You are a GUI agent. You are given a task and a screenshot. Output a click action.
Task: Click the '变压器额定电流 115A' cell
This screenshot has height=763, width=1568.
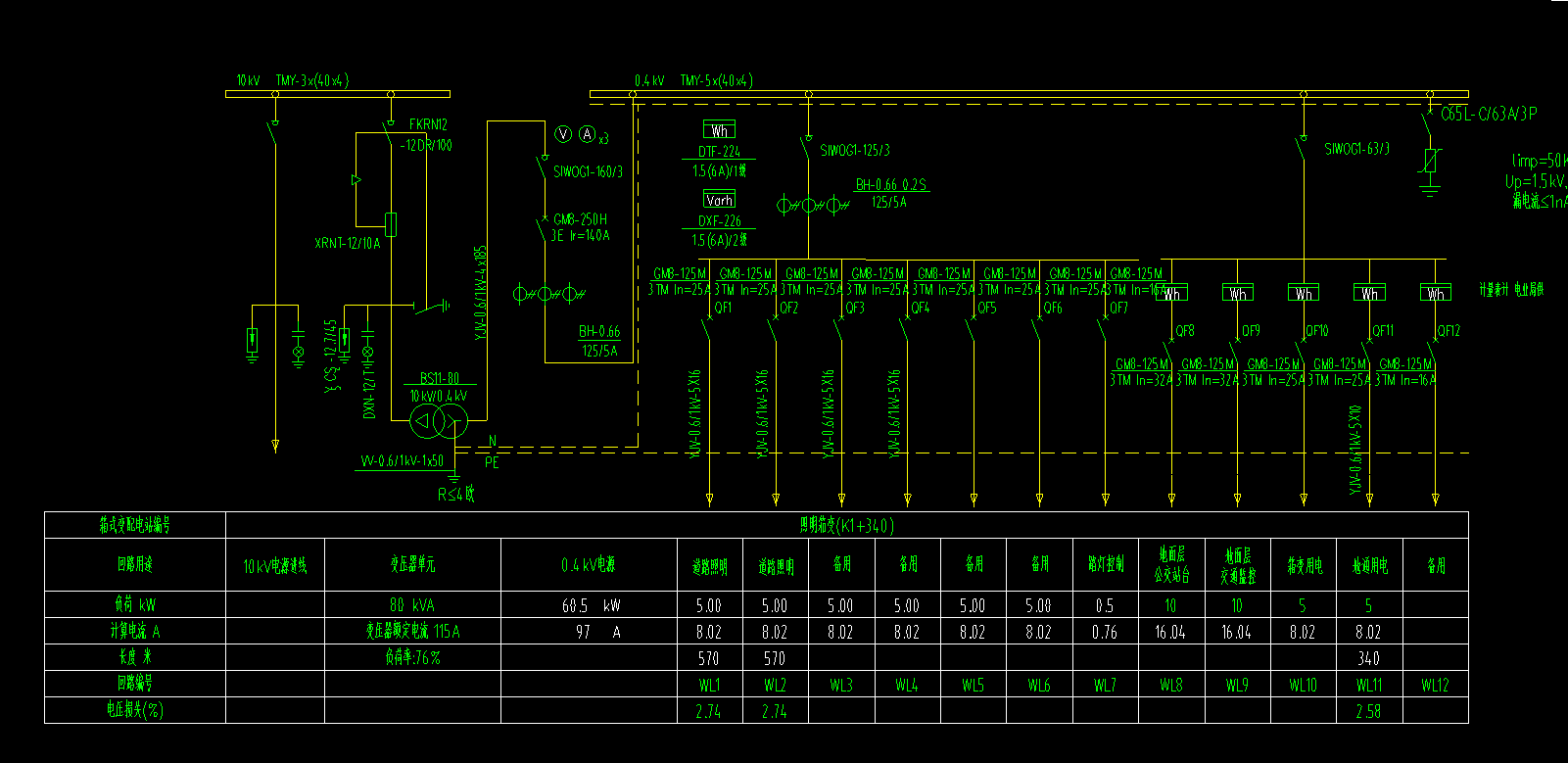coord(412,632)
